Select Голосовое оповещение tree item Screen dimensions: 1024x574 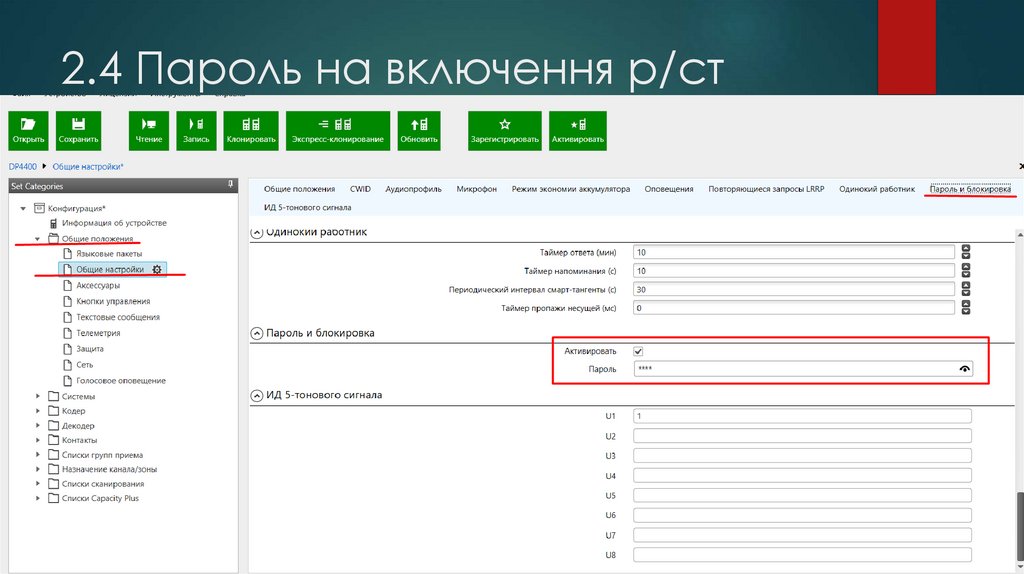click(121, 381)
